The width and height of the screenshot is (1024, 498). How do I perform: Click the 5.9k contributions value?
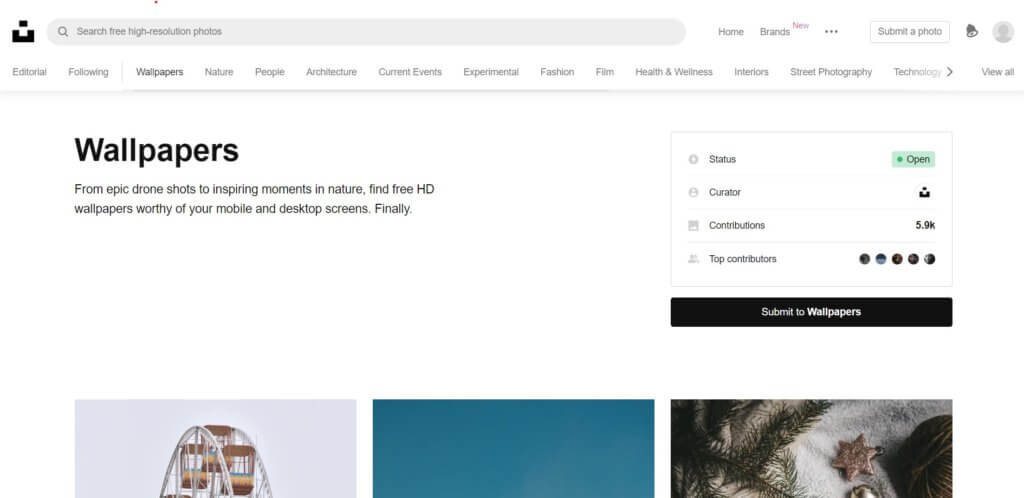coord(925,225)
